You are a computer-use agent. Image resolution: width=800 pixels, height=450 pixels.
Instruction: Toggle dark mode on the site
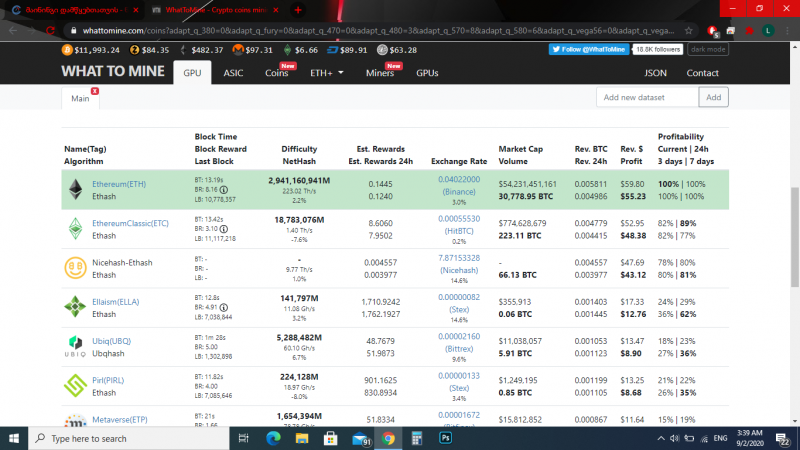(708, 49)
